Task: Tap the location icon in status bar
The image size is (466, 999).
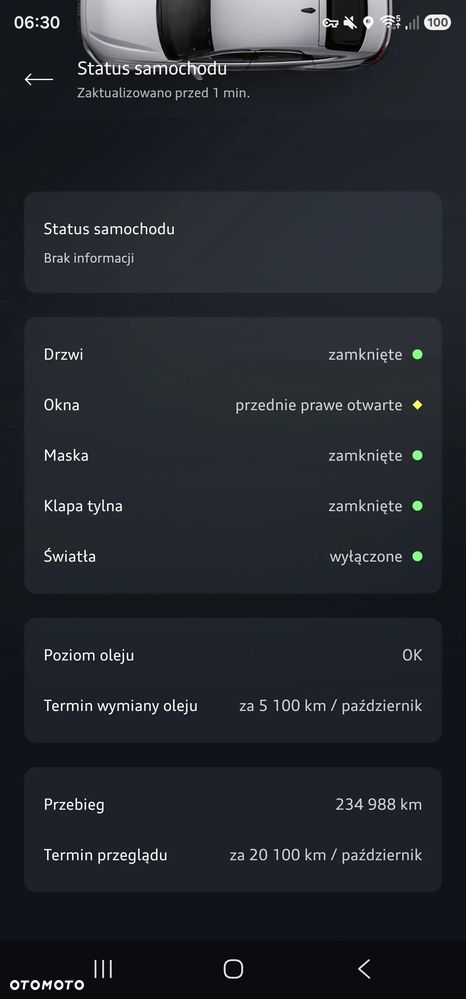Action: 368,23
